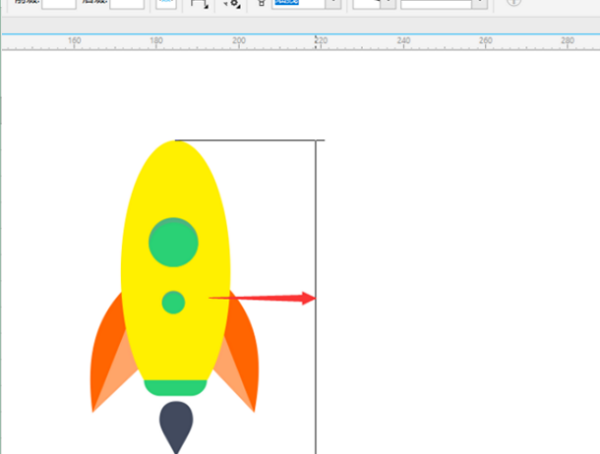
Task: Open the gear settings icon in the toolbar
Action: 232,4
